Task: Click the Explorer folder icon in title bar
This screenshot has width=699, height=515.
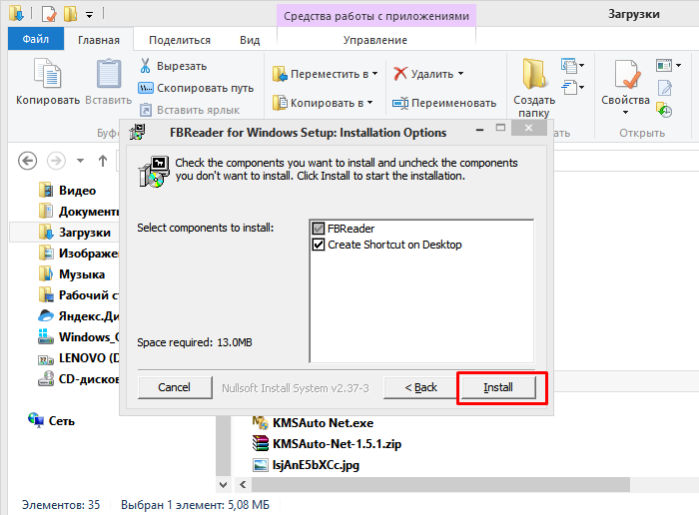Action: (16, 13)
